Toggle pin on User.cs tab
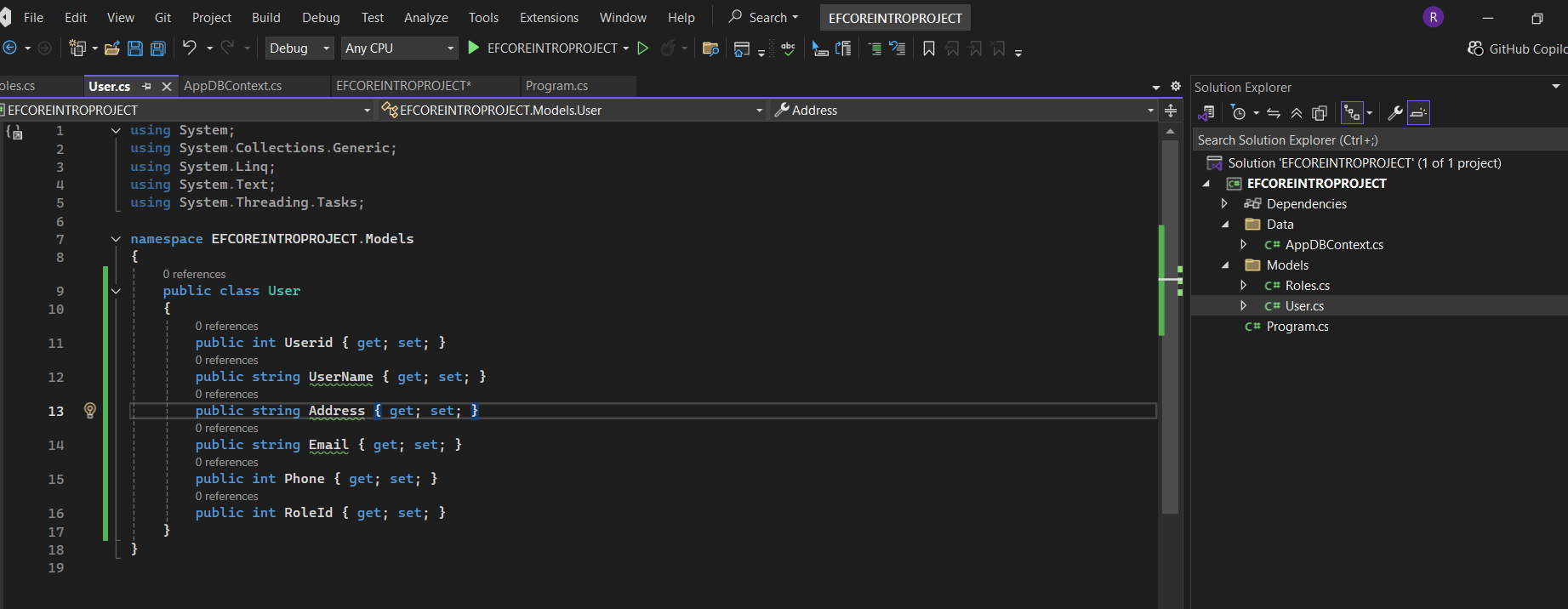This screenshot has height=609, width=1568. point(146,86)
